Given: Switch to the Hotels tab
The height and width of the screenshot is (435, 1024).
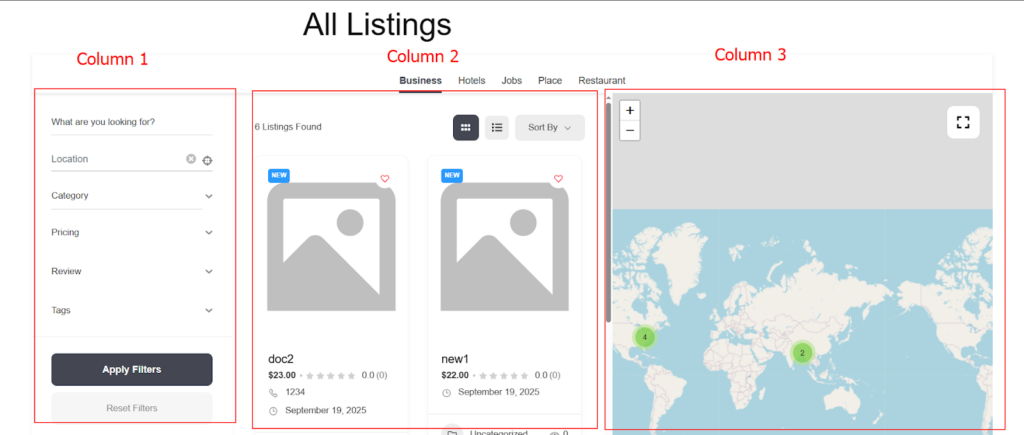Looking at the screenshot, I should (472, 80).
